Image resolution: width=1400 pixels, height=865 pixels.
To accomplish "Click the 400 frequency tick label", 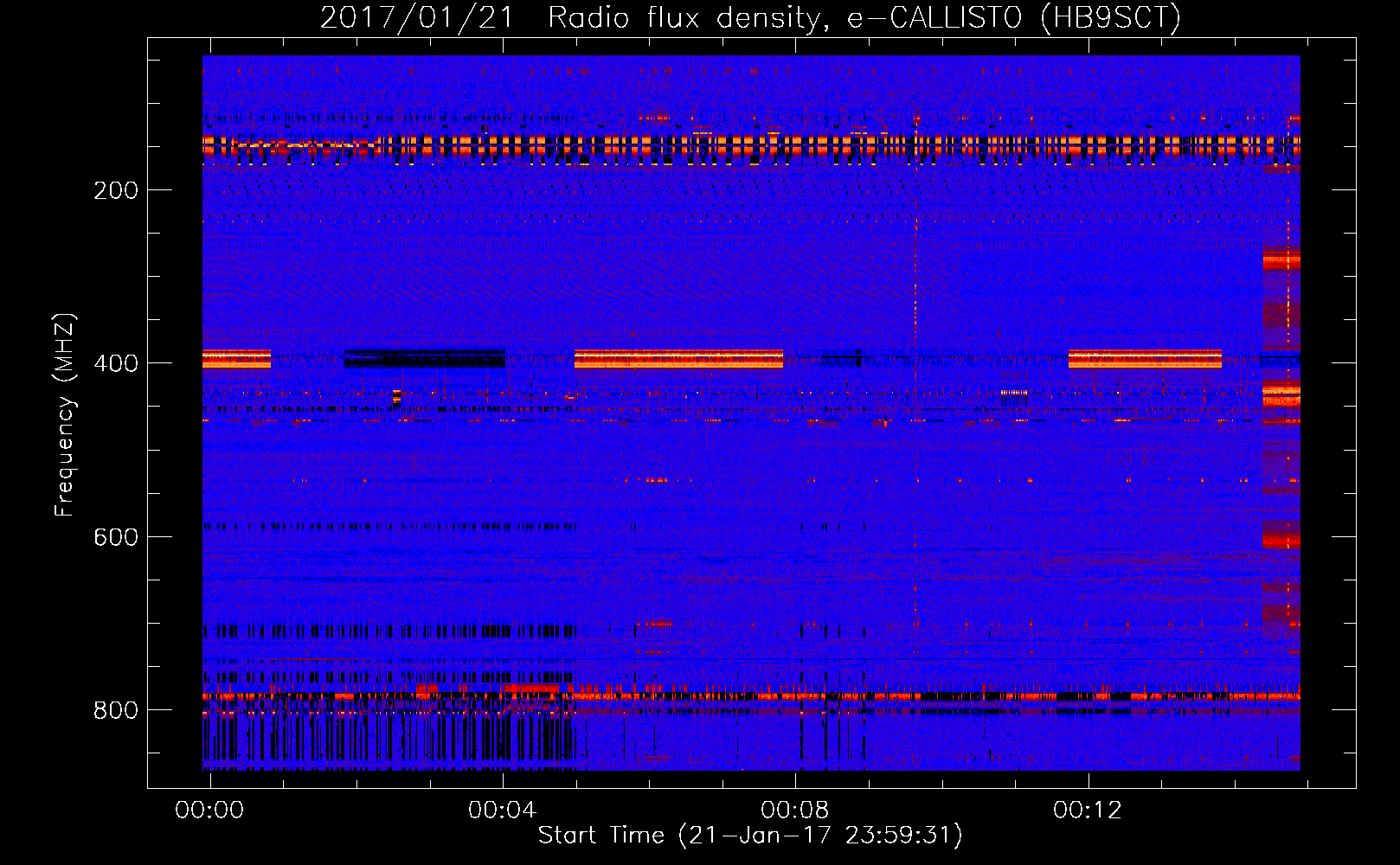I will point(116,363).
